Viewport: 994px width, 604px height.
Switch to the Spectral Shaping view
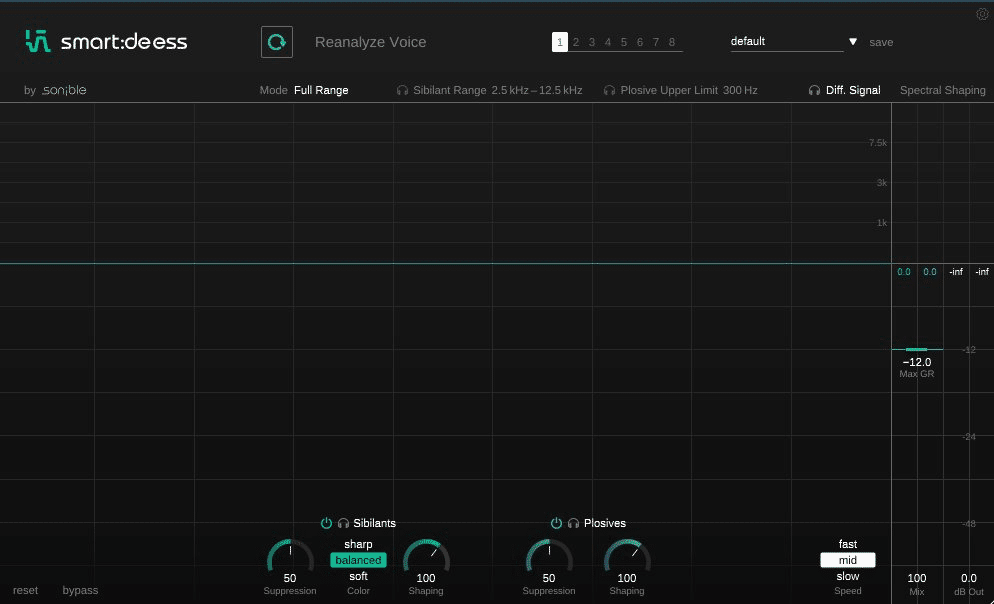pos(942,89)
